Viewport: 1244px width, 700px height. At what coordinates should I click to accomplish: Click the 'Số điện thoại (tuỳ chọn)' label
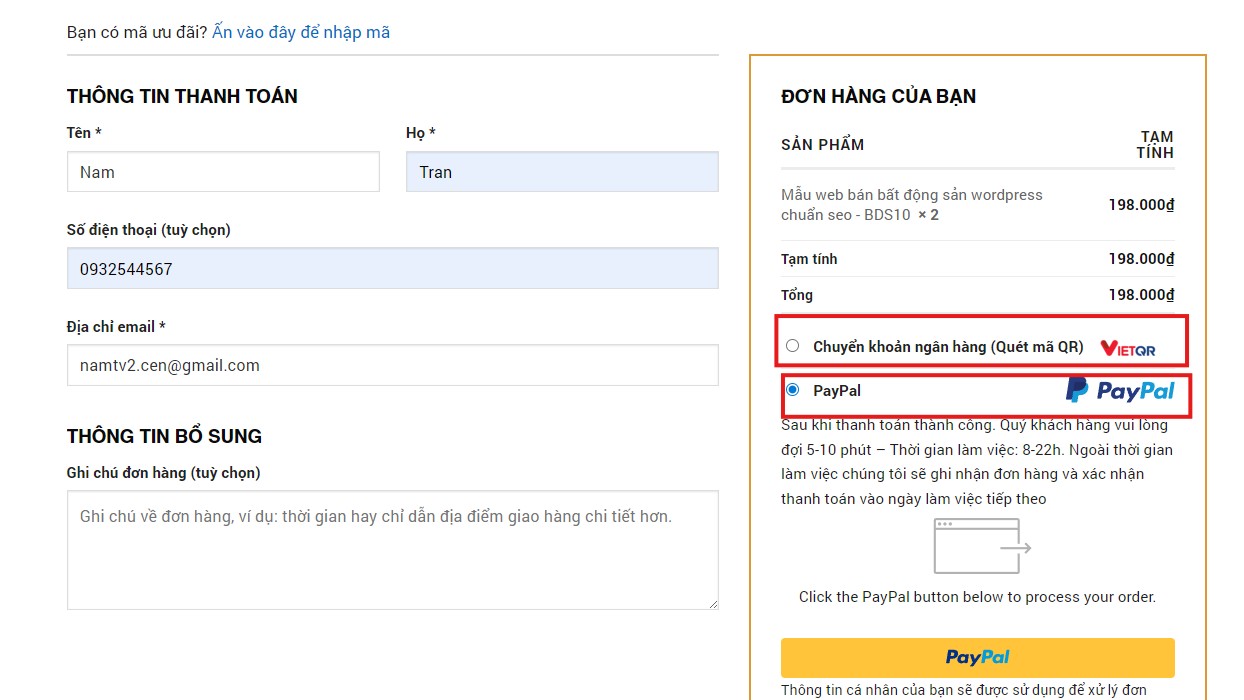coord(148,230)
